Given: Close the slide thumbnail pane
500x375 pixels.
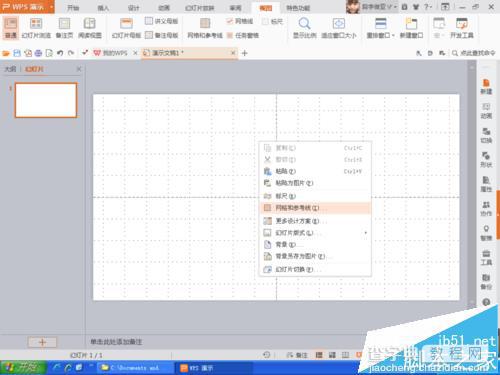Looking at the screenshot, I should coord(79,69).
